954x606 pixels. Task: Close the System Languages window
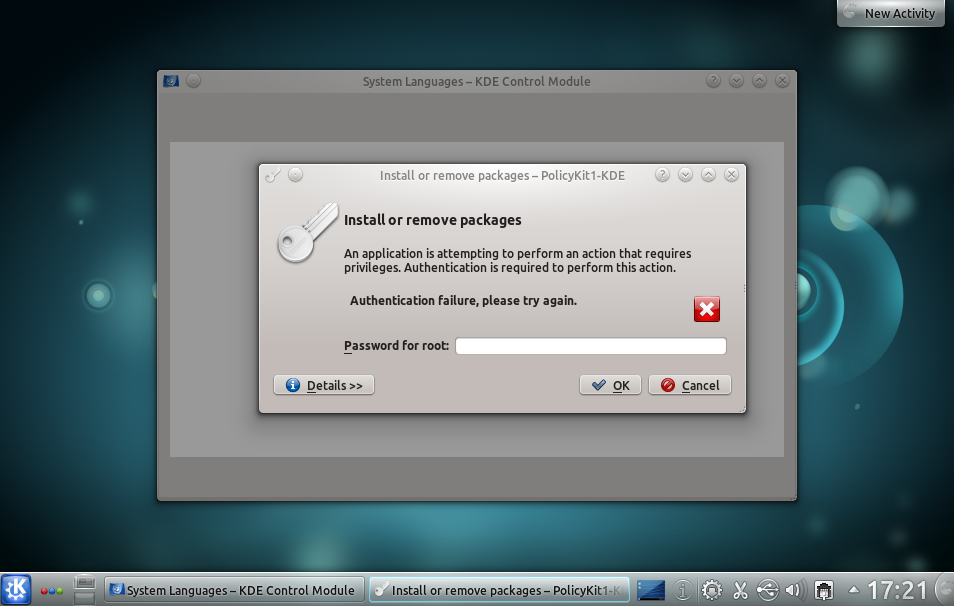tap(782, 81)
